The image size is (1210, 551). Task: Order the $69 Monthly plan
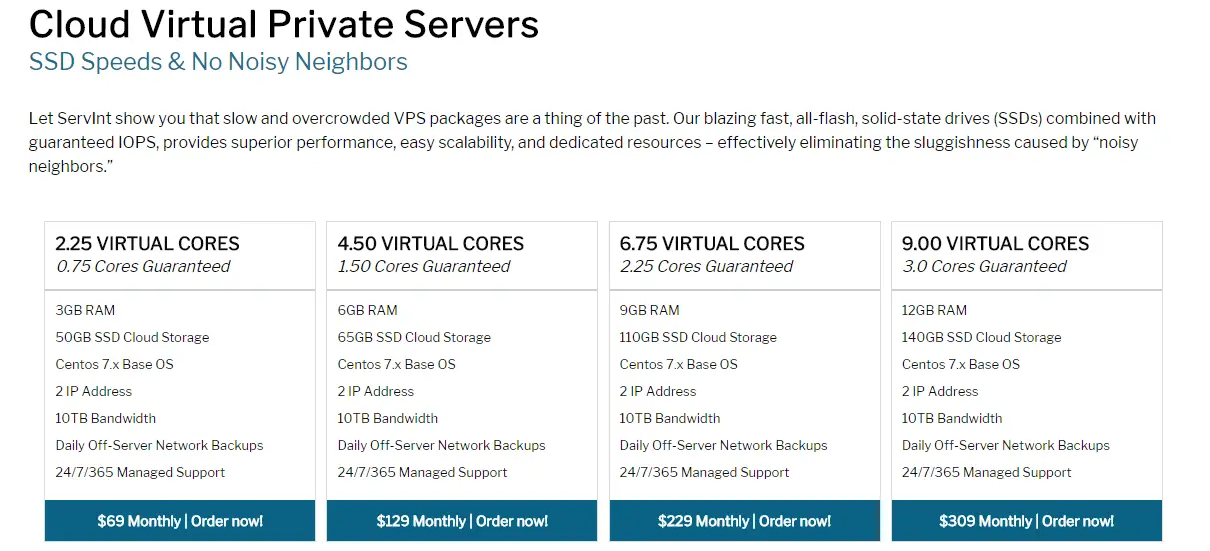(x=180, y=521)
